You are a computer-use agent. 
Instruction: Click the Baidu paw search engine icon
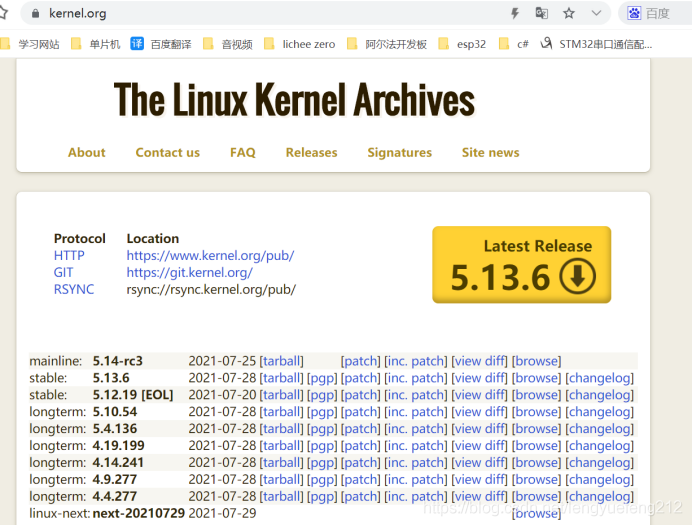click(x=634, y=13)
